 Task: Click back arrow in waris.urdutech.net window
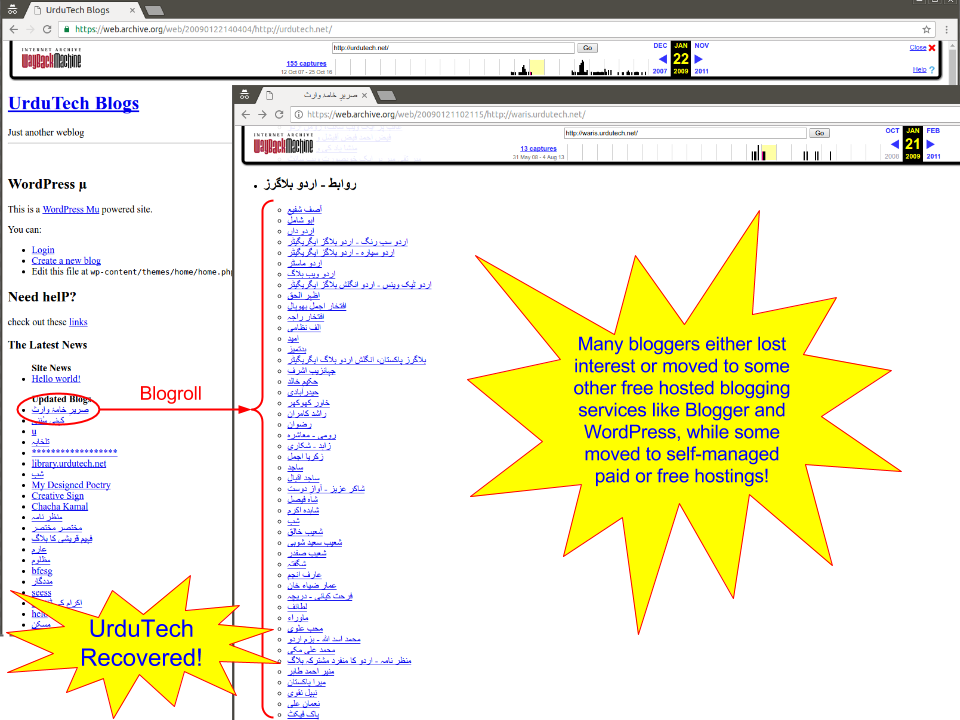point(246,114)
